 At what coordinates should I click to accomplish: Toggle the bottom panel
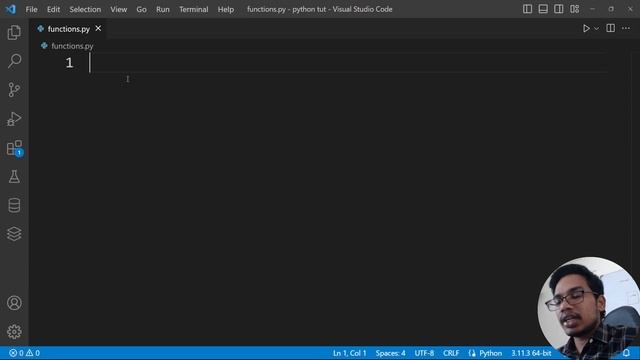pyautogui.click(x=543, y=9)
